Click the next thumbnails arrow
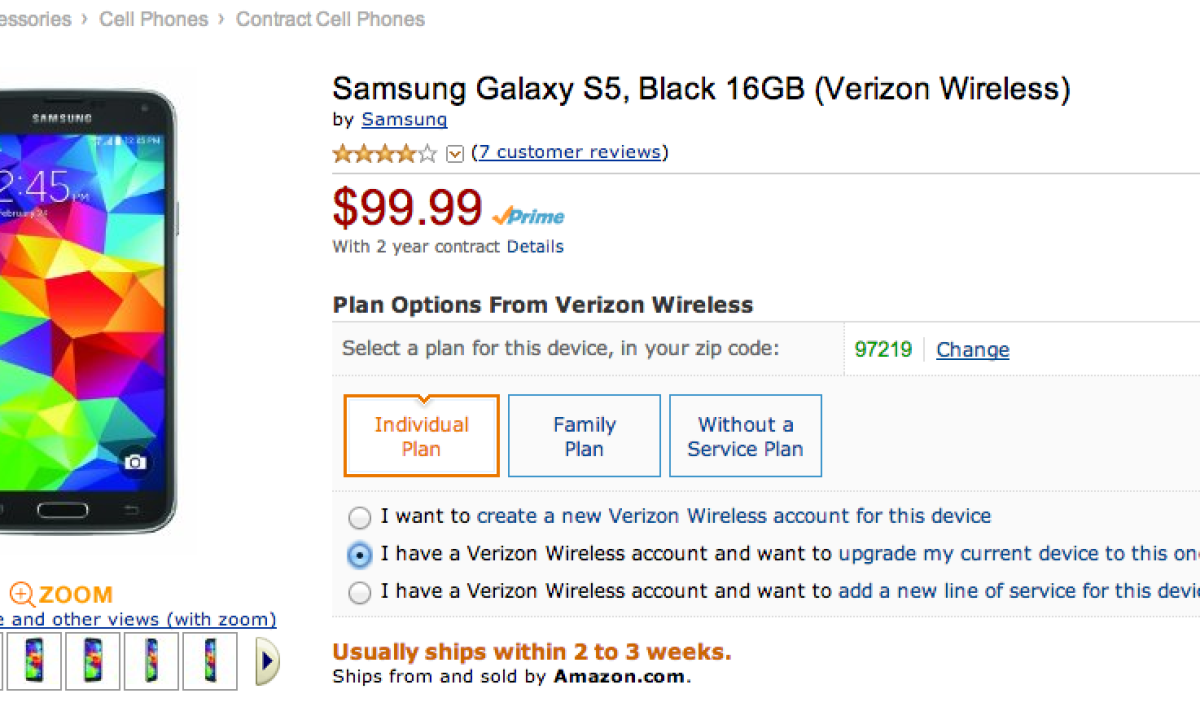The height and width of the screenshot is (720, 1200). coord(267,661)
